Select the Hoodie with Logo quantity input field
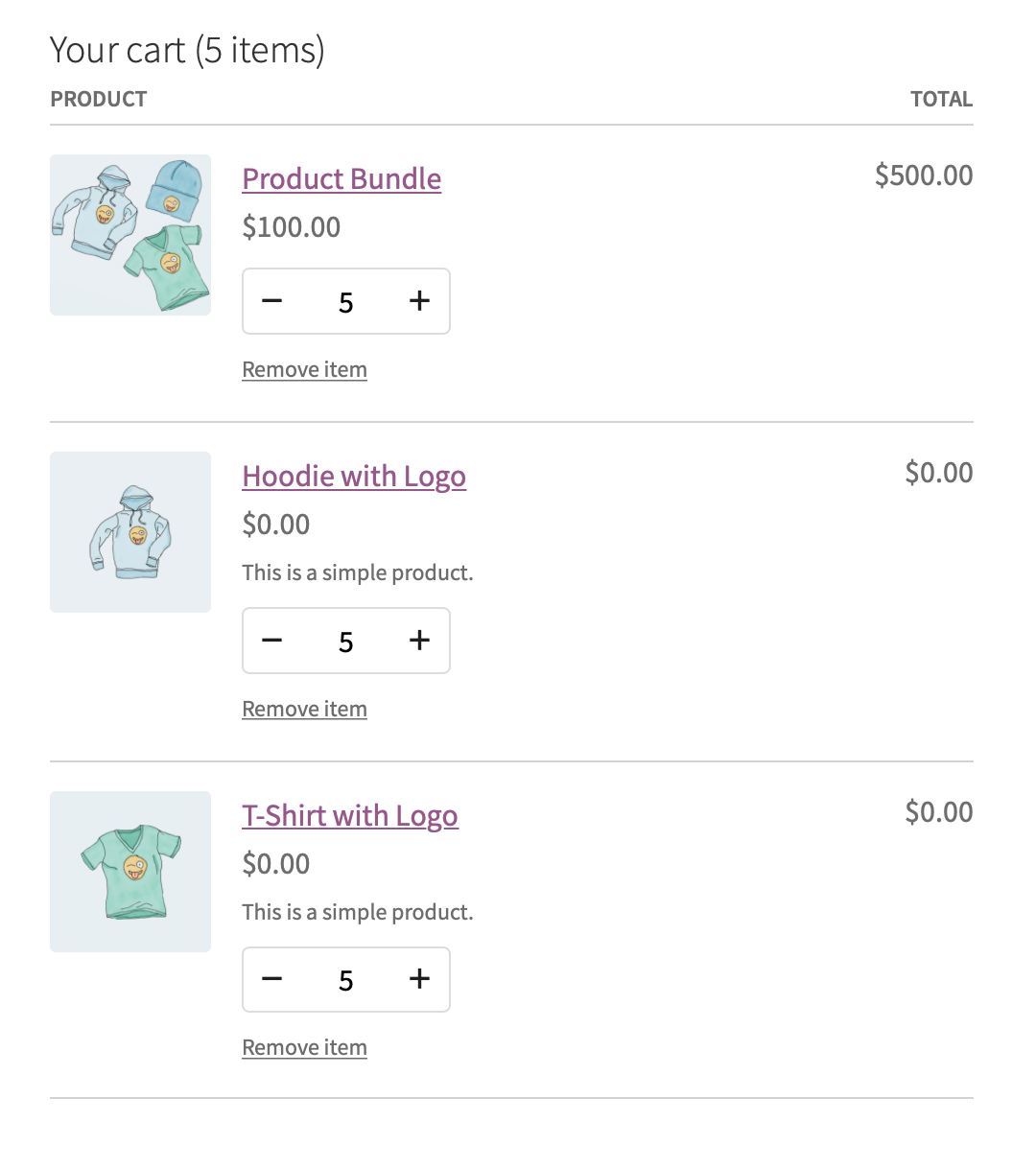Screen dimensions: 1036x1168 pos(345,641)
